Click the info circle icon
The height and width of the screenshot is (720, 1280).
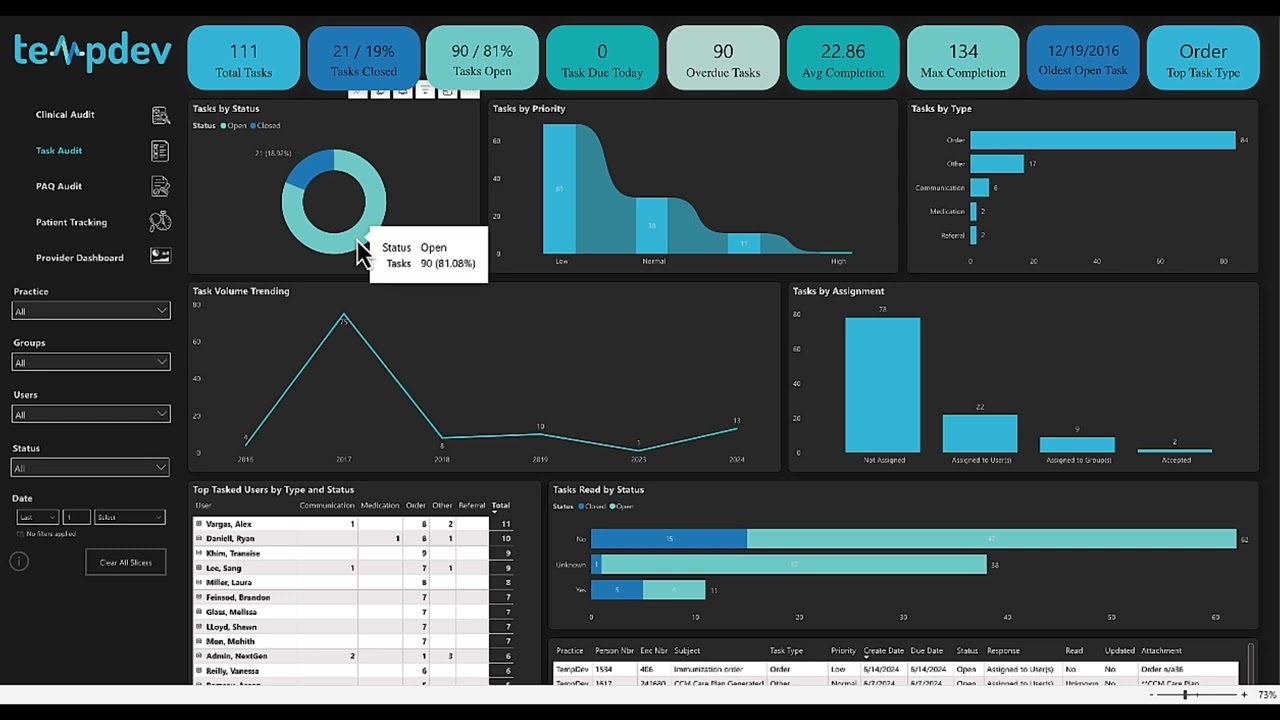[x=19, y=561]
